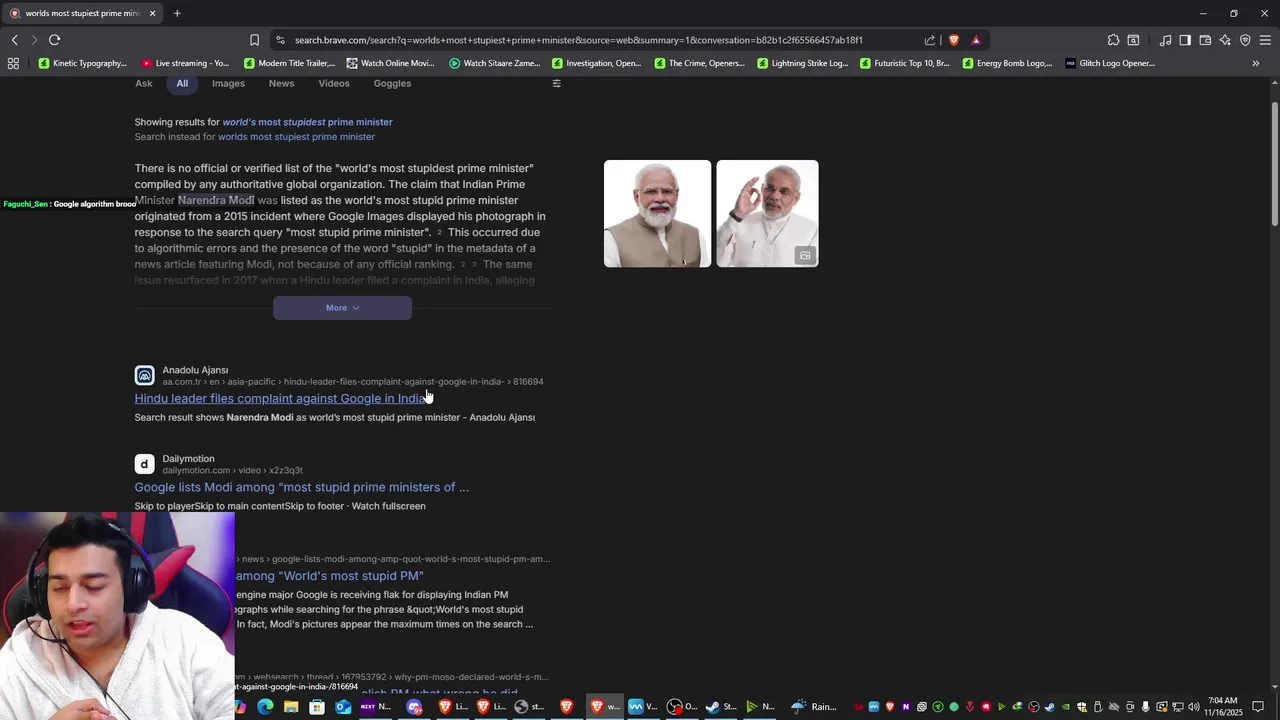Reload the current page
Screen dimensions: 1280x720
(x=54, y=40)
